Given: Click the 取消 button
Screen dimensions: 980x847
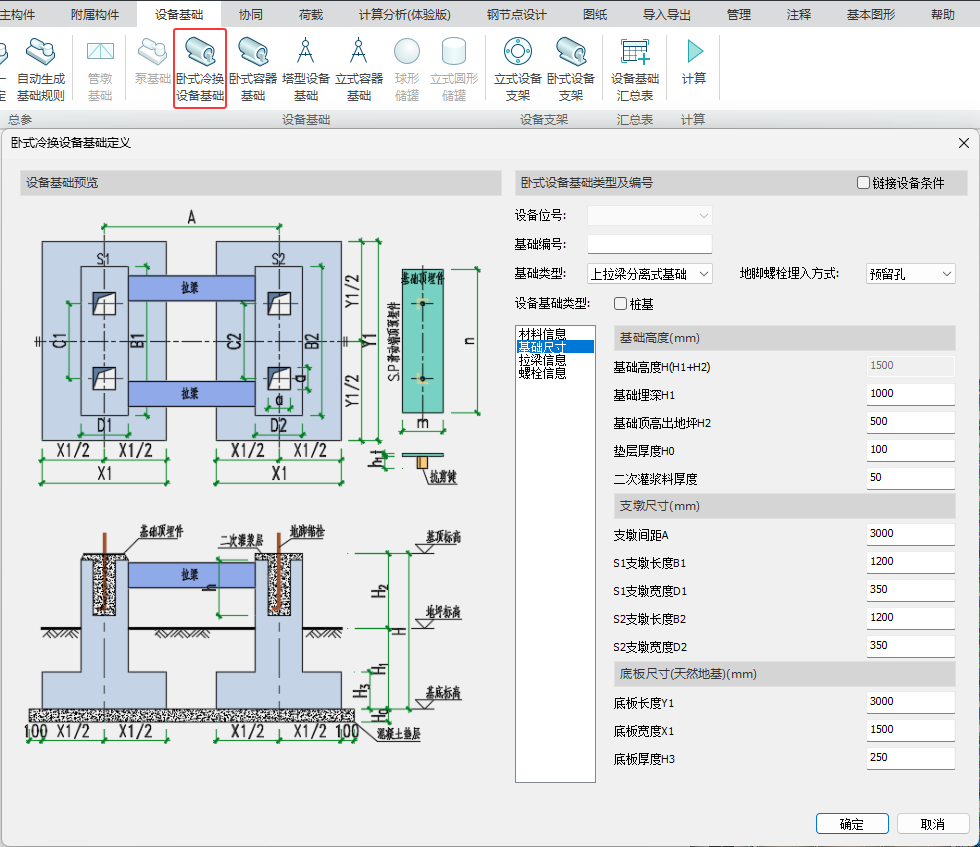Looking at the screenshot, I should (x=933, y=824).
